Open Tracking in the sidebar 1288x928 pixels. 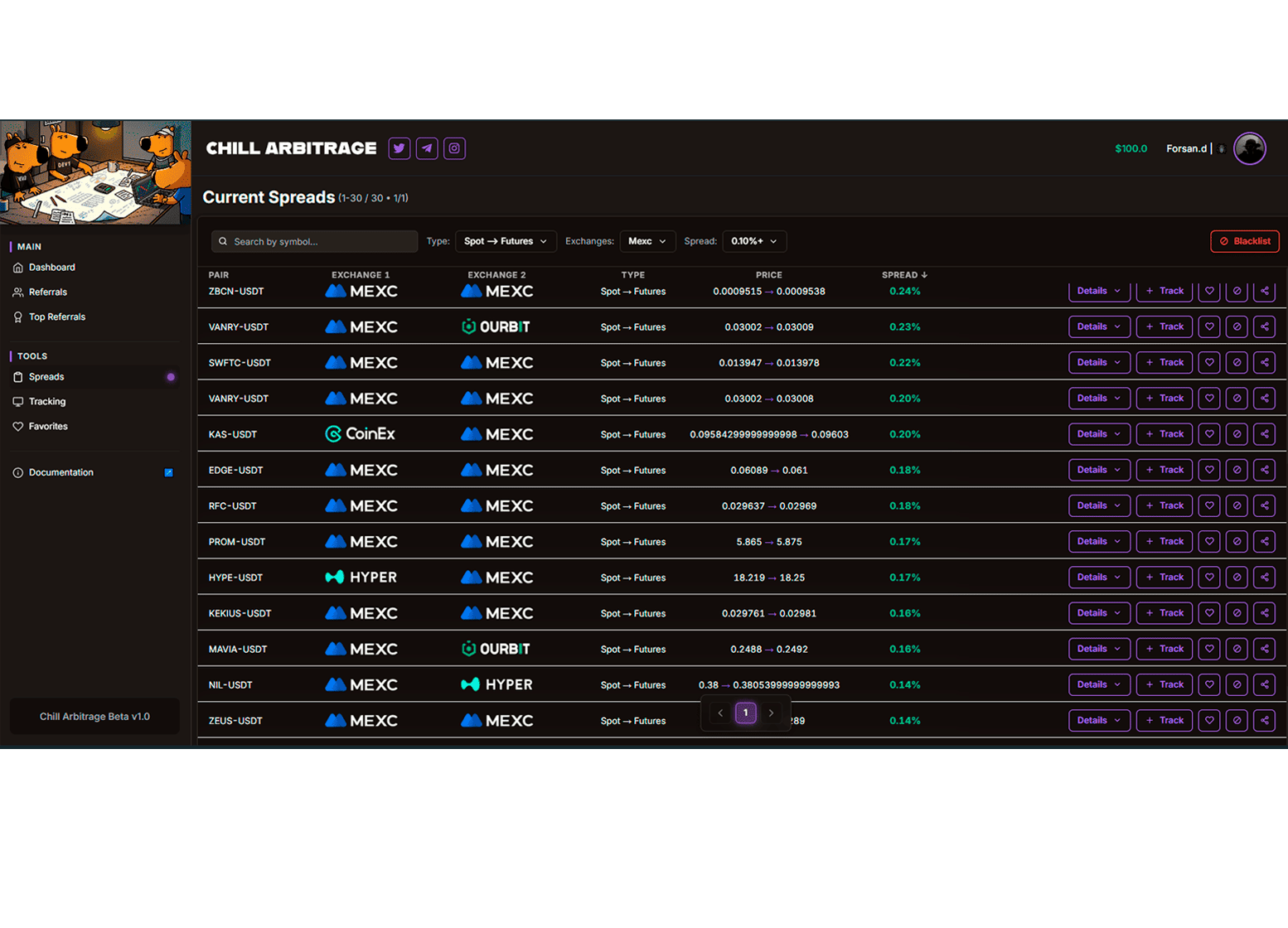coord(47,402)
